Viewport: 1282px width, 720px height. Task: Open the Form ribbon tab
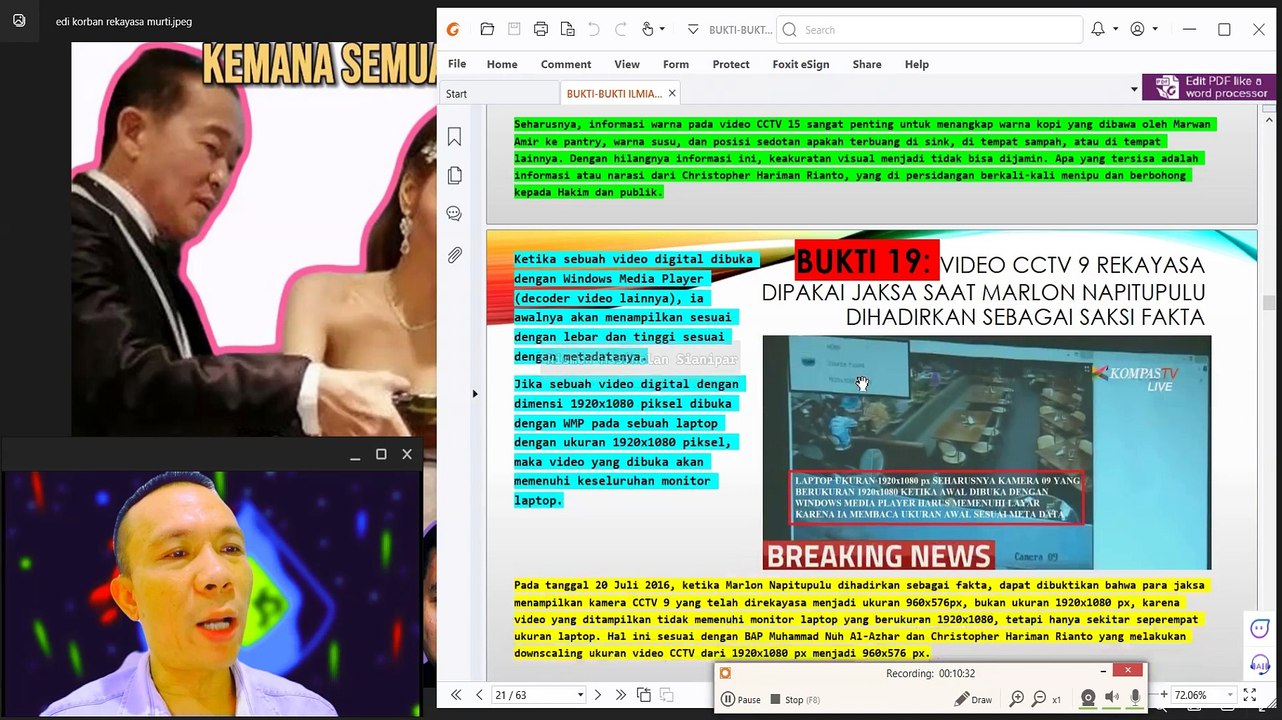(676, 64)
